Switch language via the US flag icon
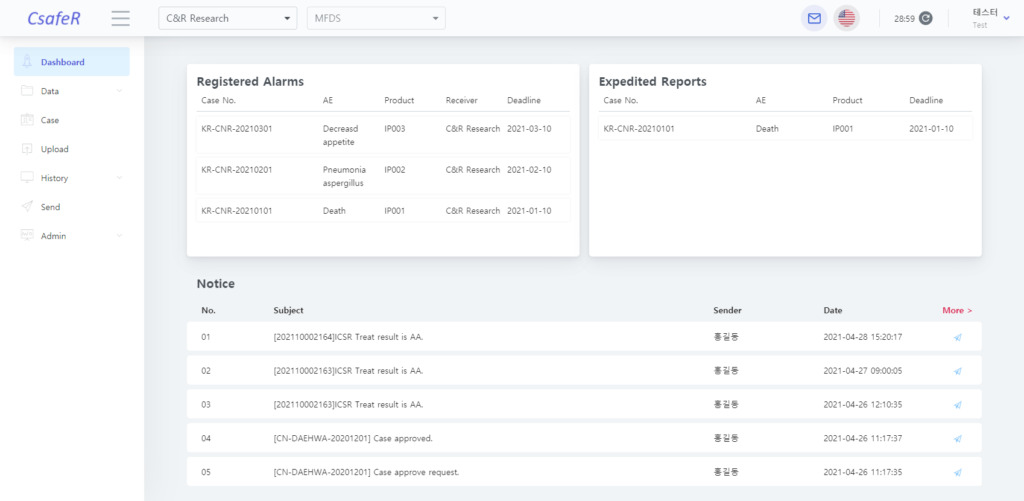 click(846, 18)
